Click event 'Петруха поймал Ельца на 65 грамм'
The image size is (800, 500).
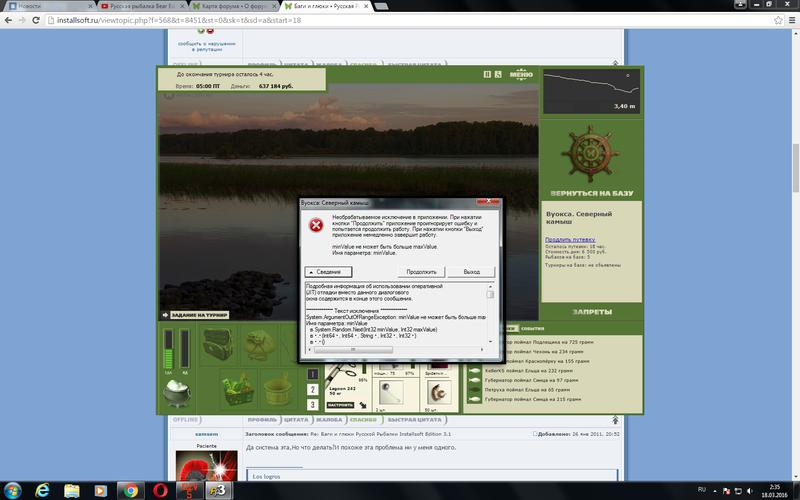click(527, 390)
